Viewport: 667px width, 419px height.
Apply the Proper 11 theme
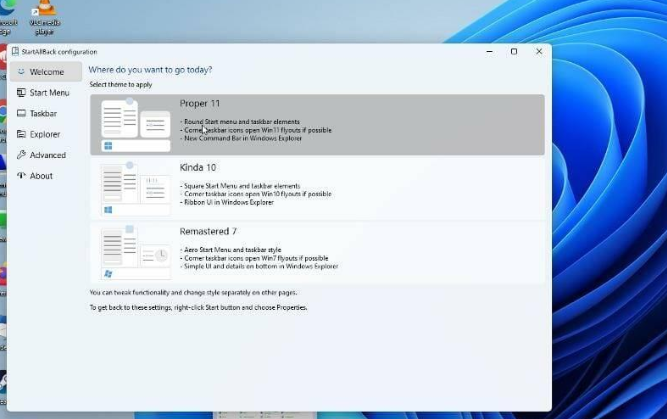[317, 125]
